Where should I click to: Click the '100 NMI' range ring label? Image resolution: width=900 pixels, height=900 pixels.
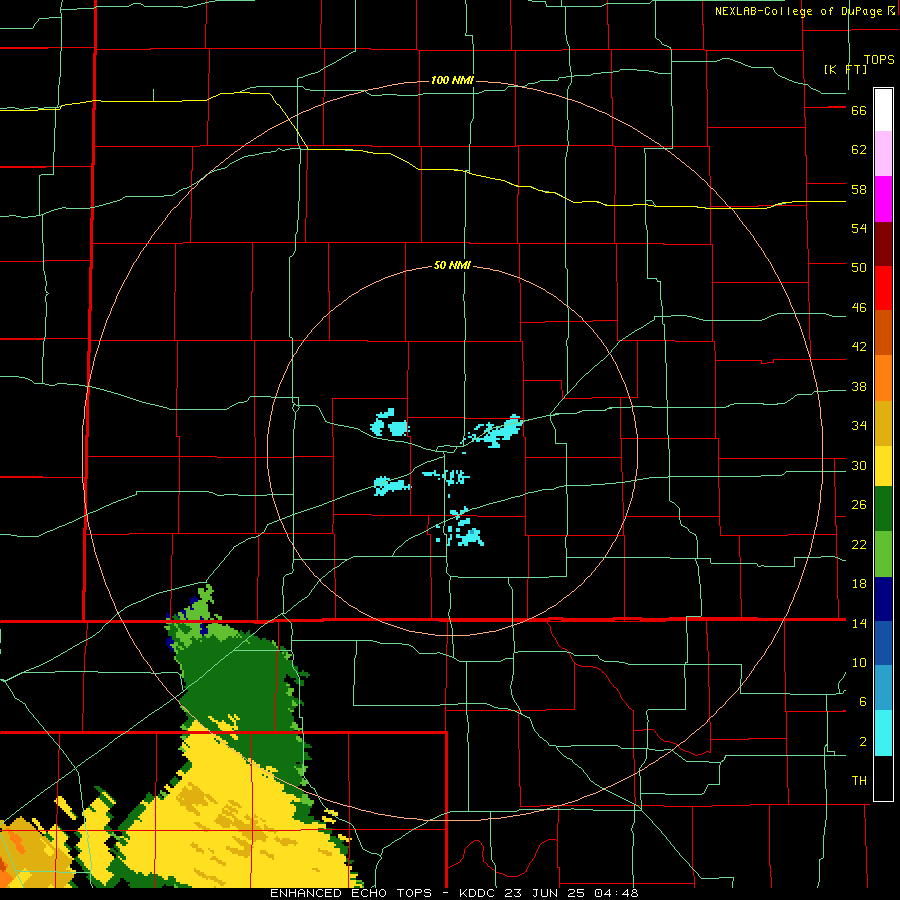[x=452, y=80]
